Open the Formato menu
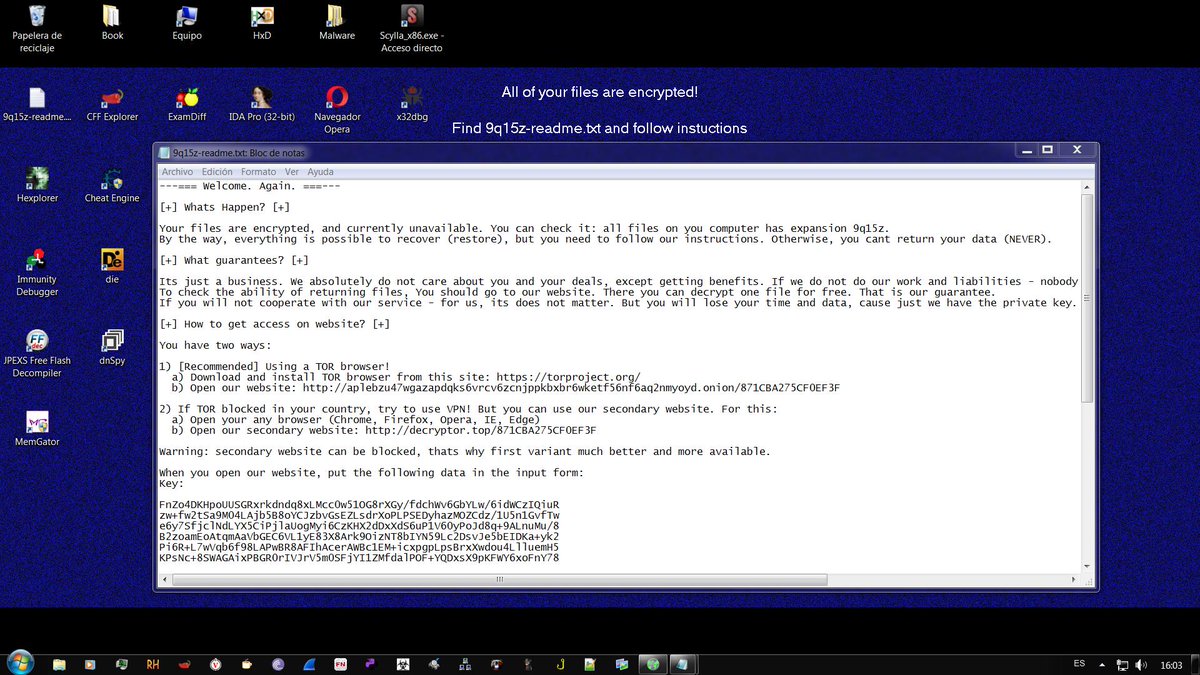This screenshot has height=675, width=1200. point(258,171)
